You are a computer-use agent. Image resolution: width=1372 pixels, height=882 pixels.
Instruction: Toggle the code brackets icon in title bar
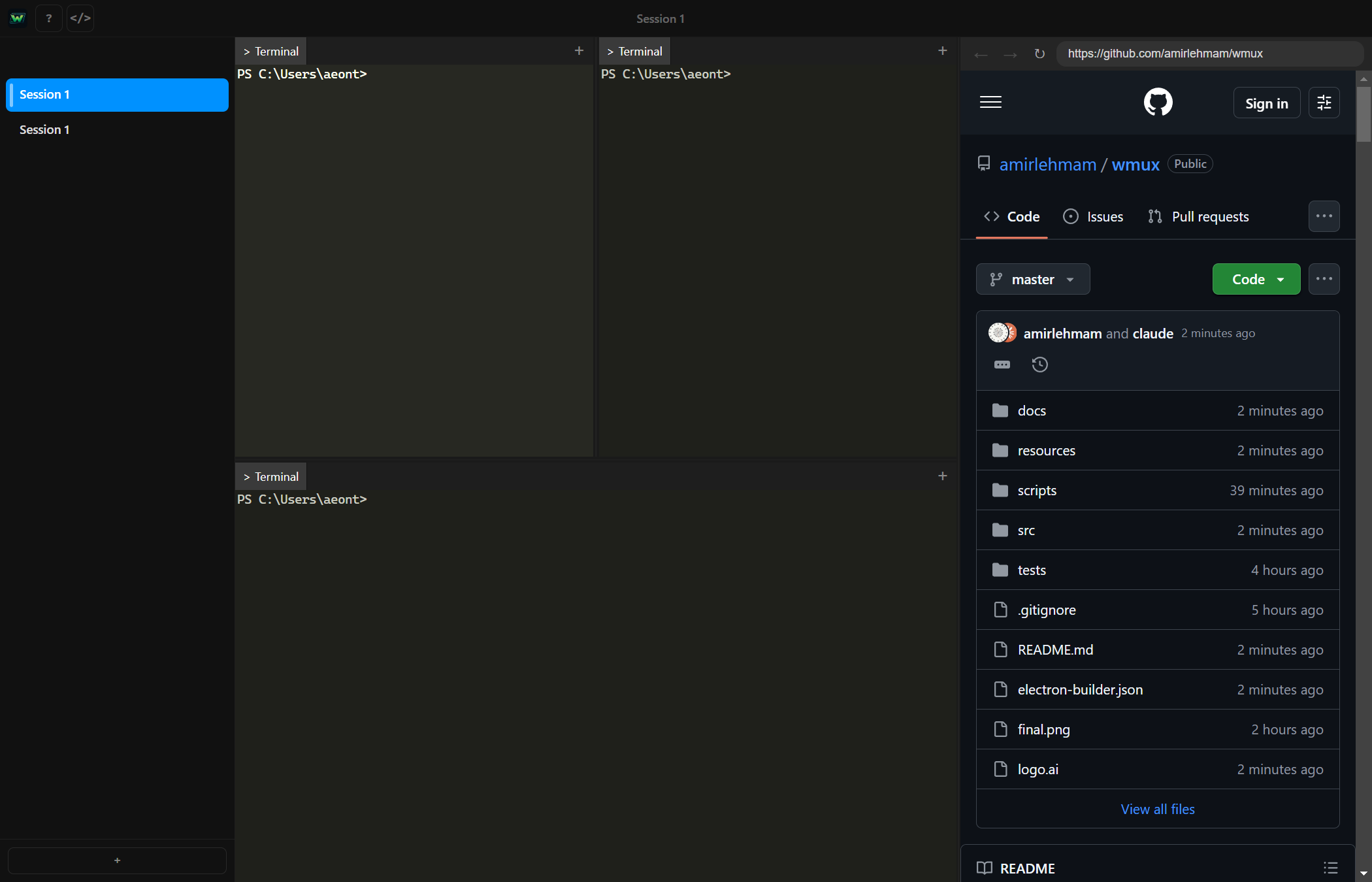pos(80,18)
